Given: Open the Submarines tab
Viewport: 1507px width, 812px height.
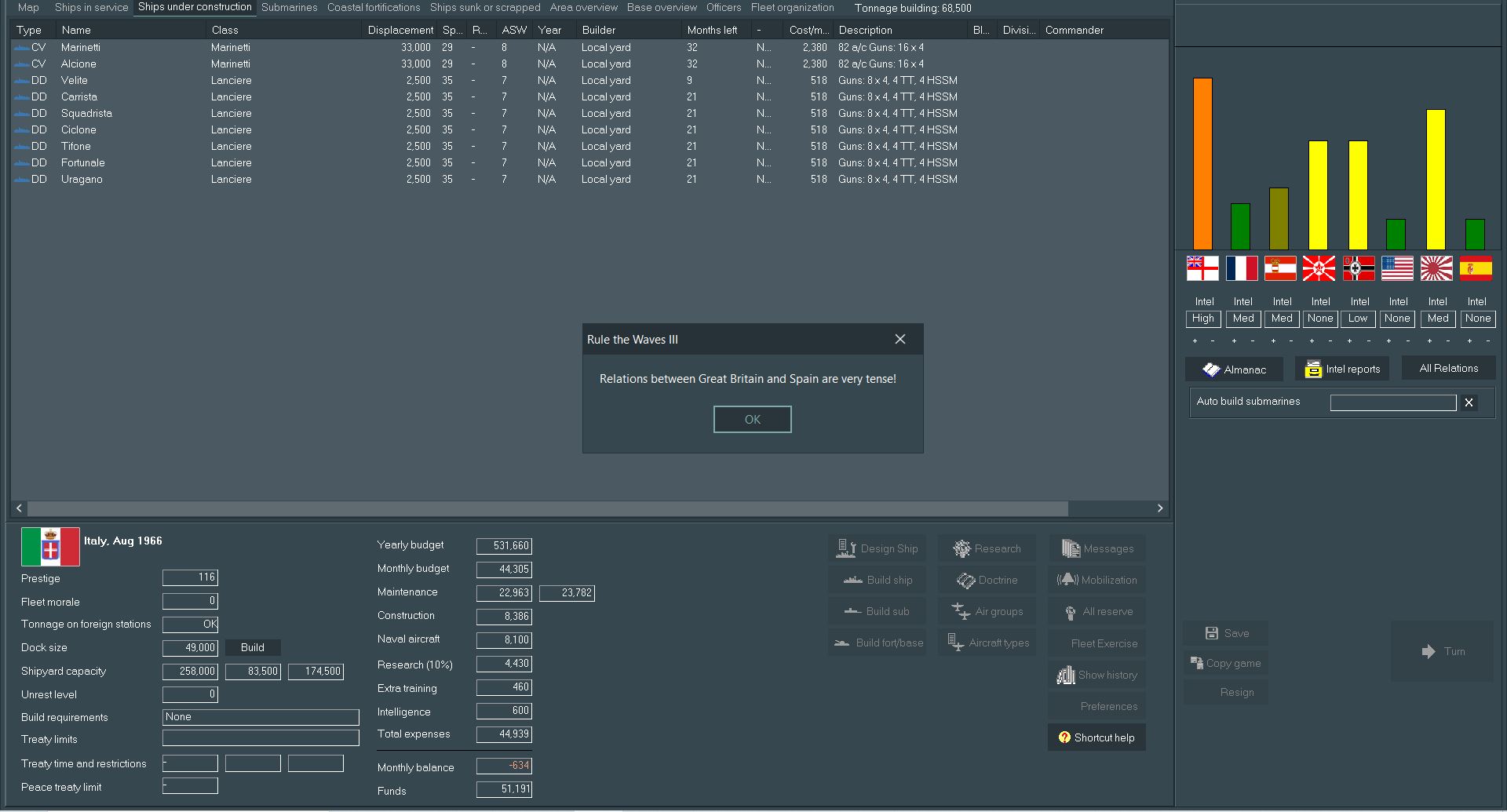Looking at the screenshot, I should click(x=289, y=7).
